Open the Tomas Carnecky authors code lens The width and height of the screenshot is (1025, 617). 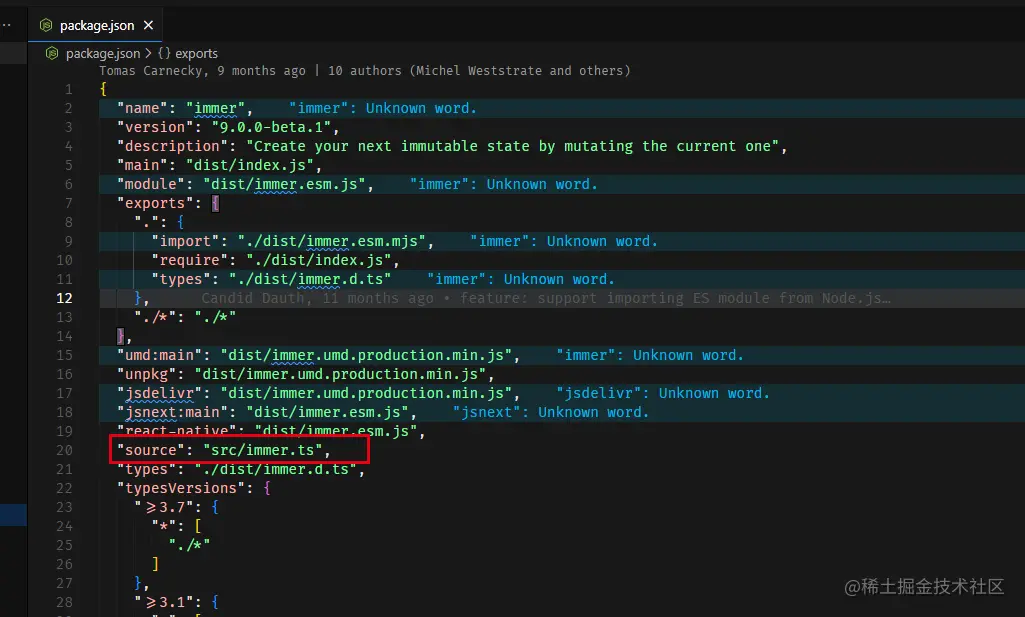click(365, 71)
